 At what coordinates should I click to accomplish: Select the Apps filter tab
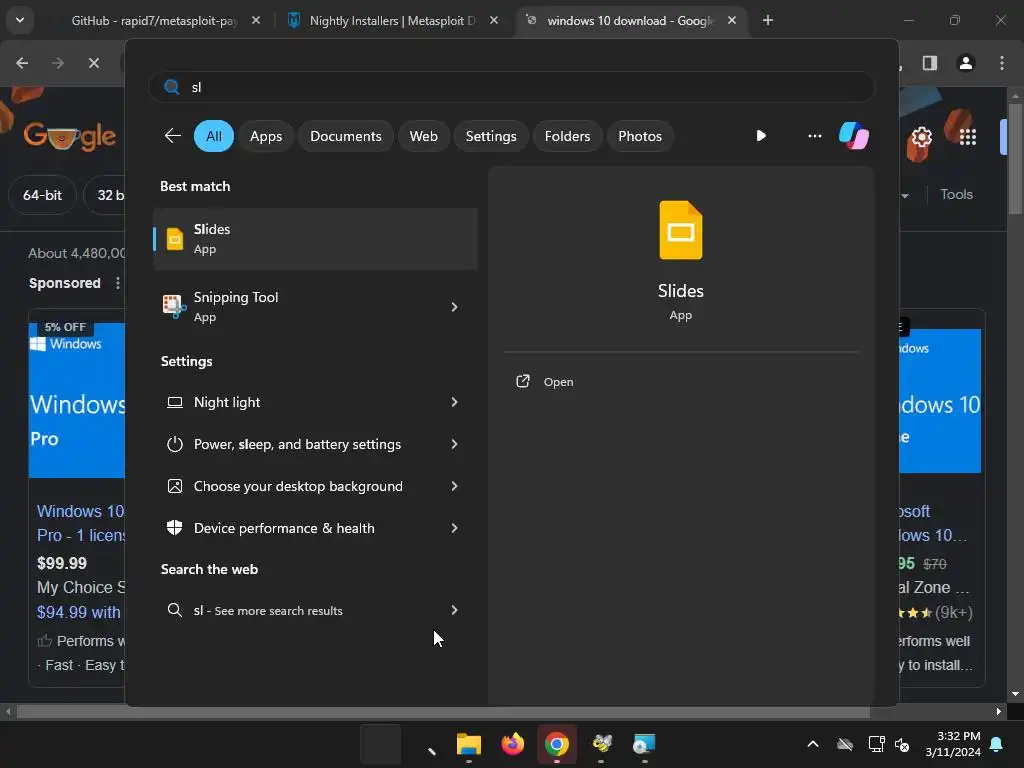pos(266,136)
